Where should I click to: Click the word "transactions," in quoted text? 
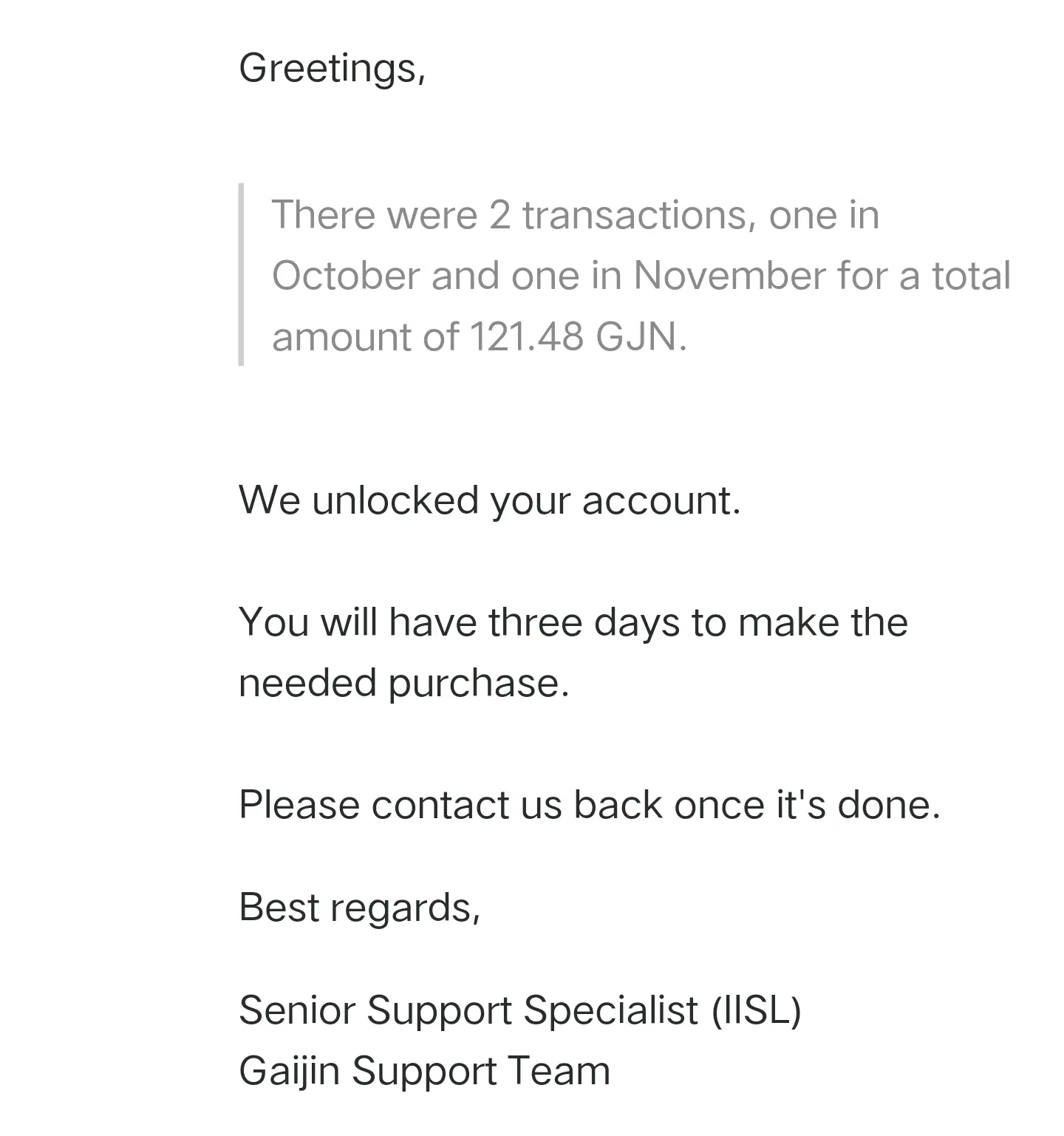tap(639, 215)
